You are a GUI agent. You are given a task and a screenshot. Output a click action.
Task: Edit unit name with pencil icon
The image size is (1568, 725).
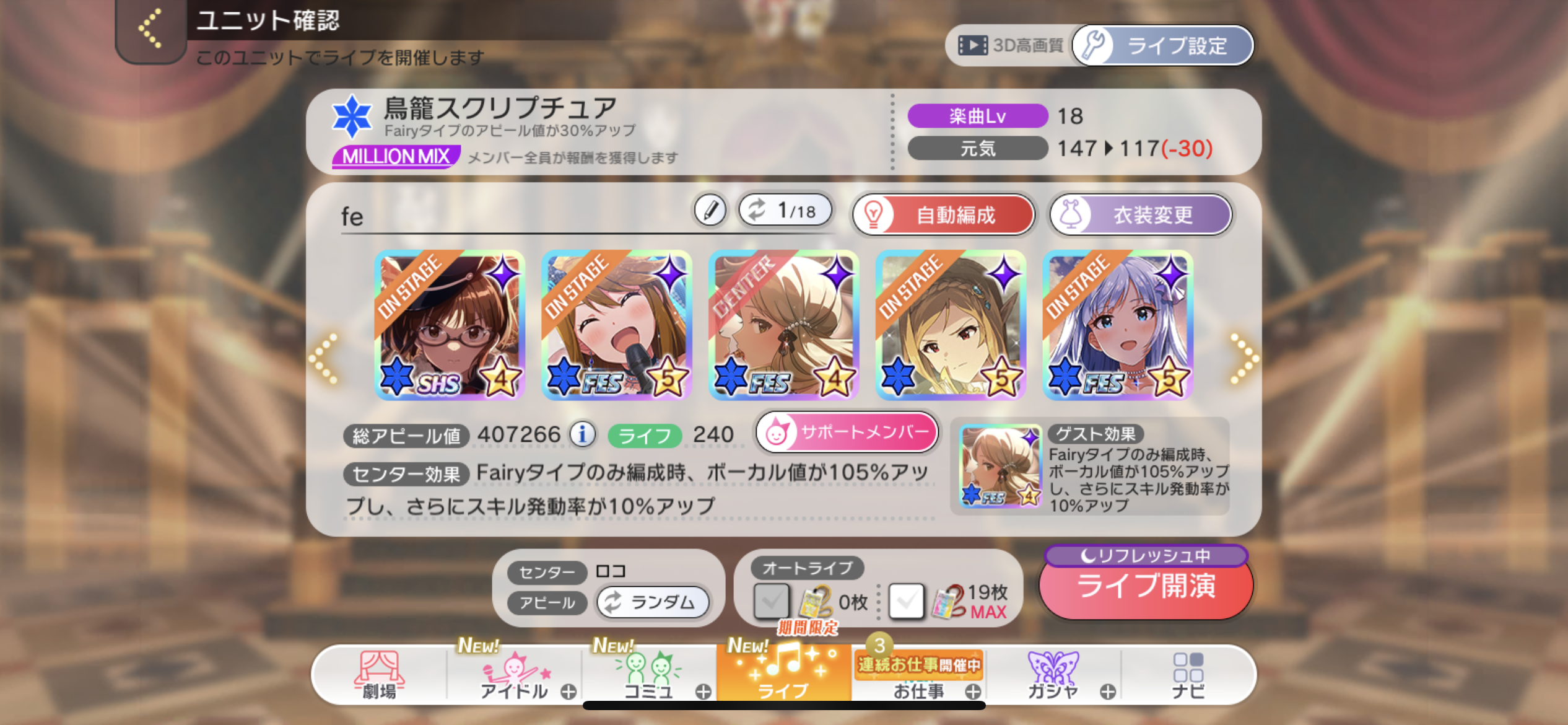[710, 211]
